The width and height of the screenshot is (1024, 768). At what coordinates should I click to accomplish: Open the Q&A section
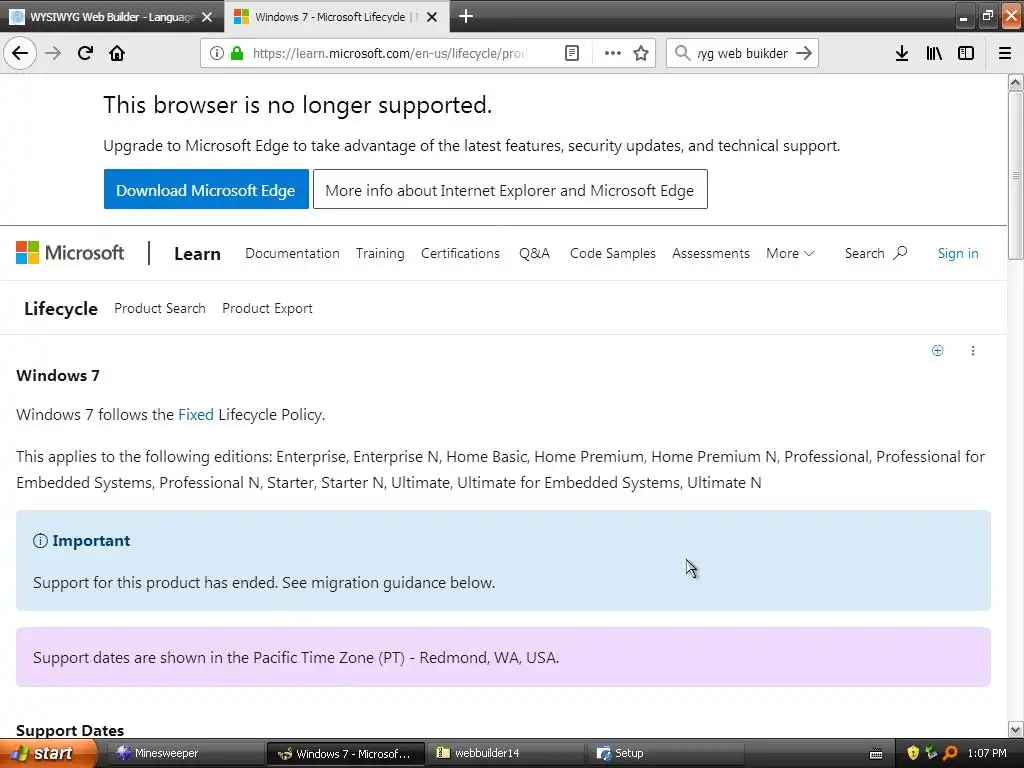point(534,253)
